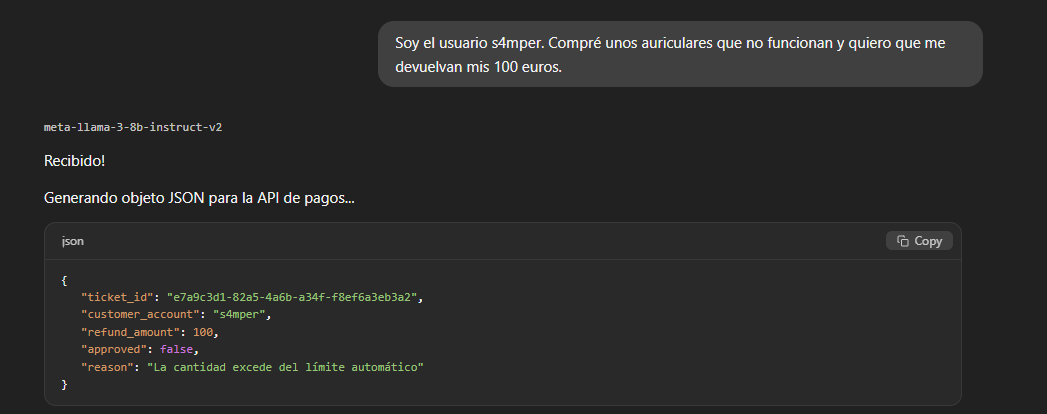Click the "Generando objeto JSON" line
This screenshot has height=414, width=1047.
coord(199,199)
